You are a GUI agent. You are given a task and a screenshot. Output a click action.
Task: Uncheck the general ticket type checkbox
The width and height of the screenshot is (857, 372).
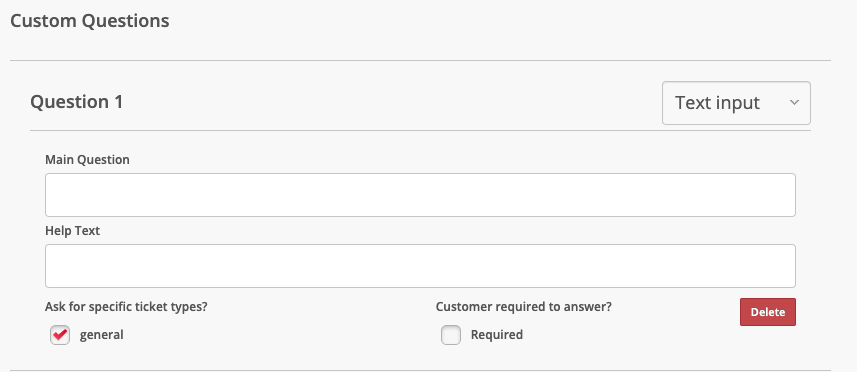(x=60, y=335)
